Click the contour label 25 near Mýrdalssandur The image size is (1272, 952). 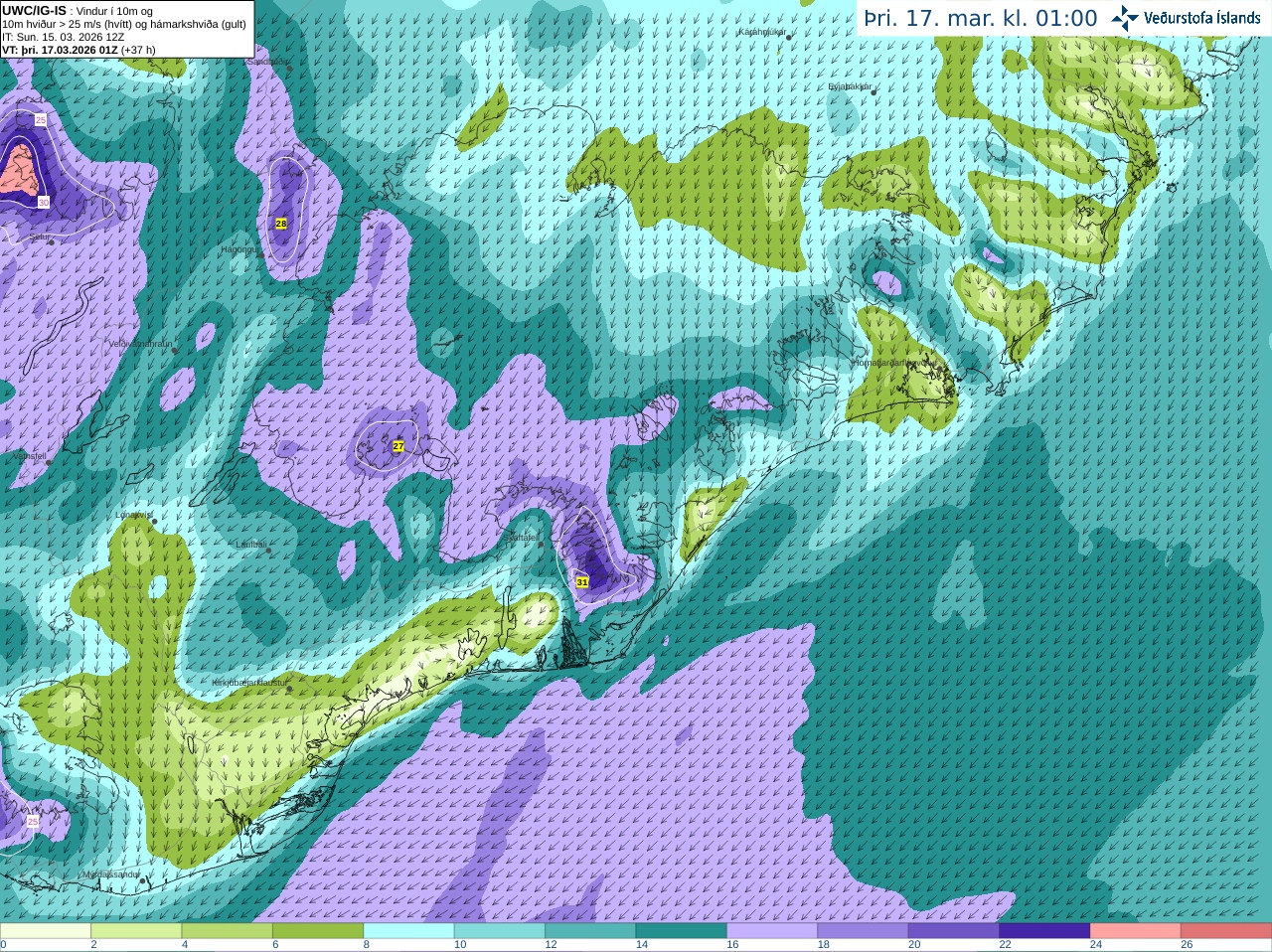[33, 822]
